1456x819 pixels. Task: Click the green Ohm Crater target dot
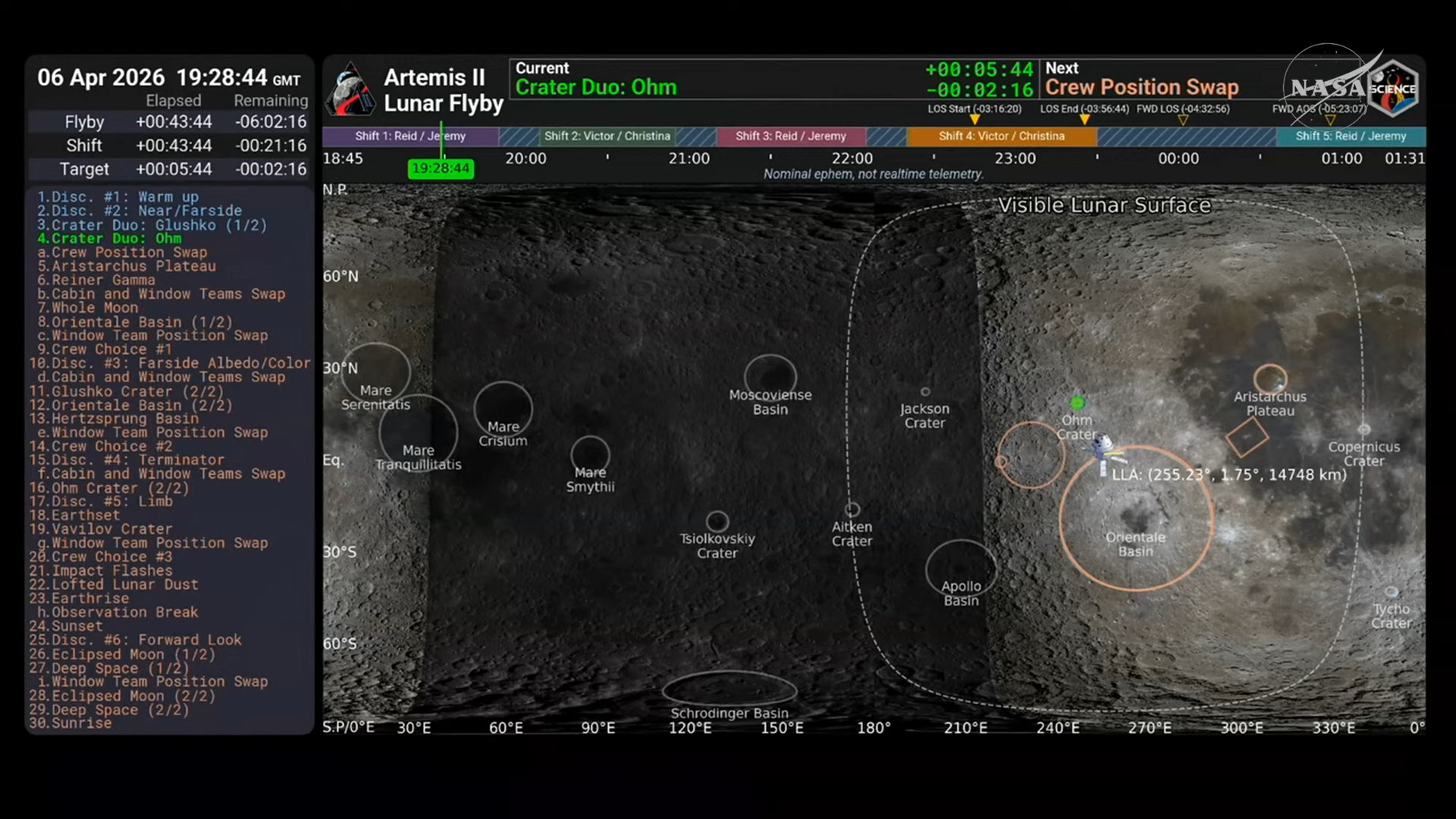[1077, 403]
